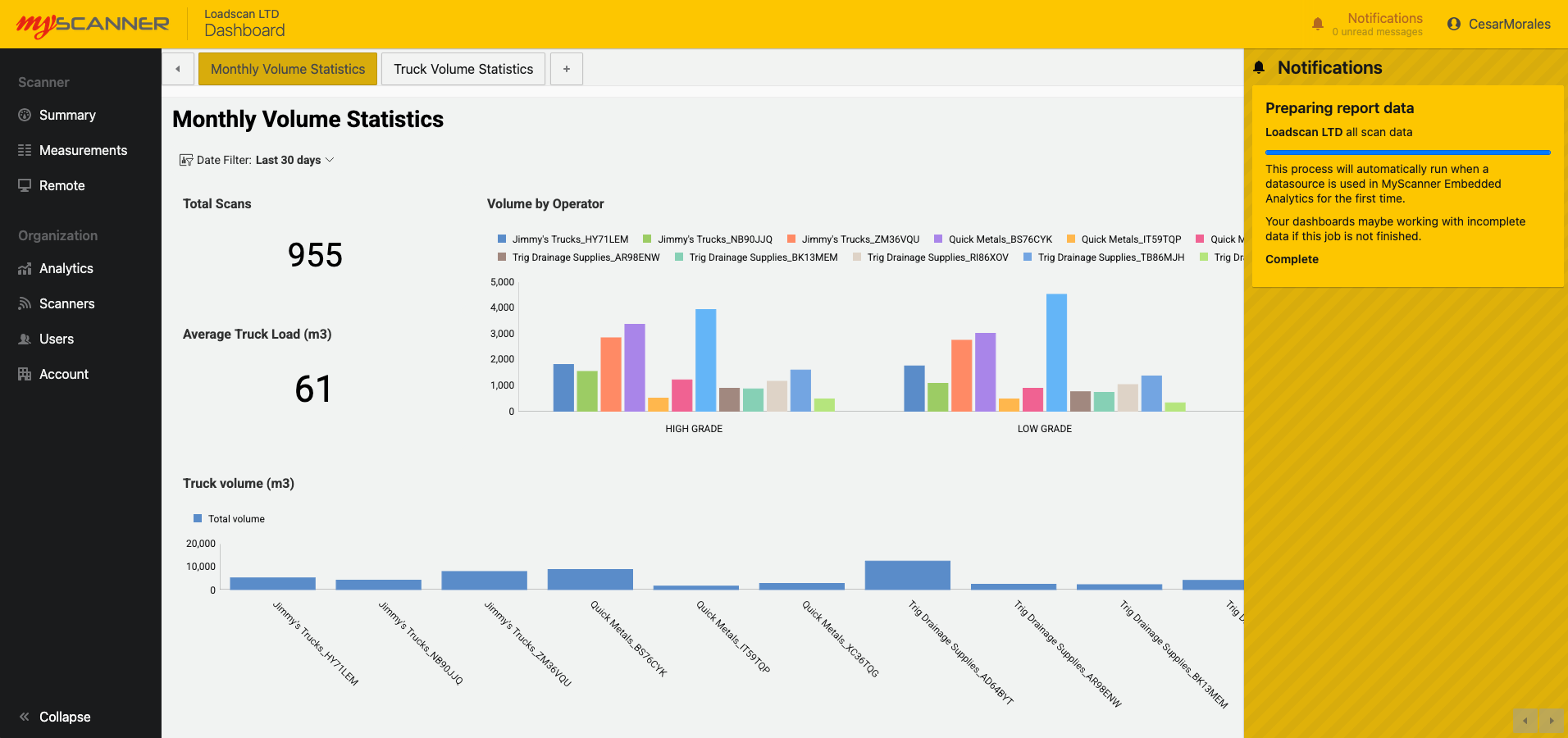Click purple bar in HIGH GRADE group
Screen dimensions: 1568x738
[635, 367]
